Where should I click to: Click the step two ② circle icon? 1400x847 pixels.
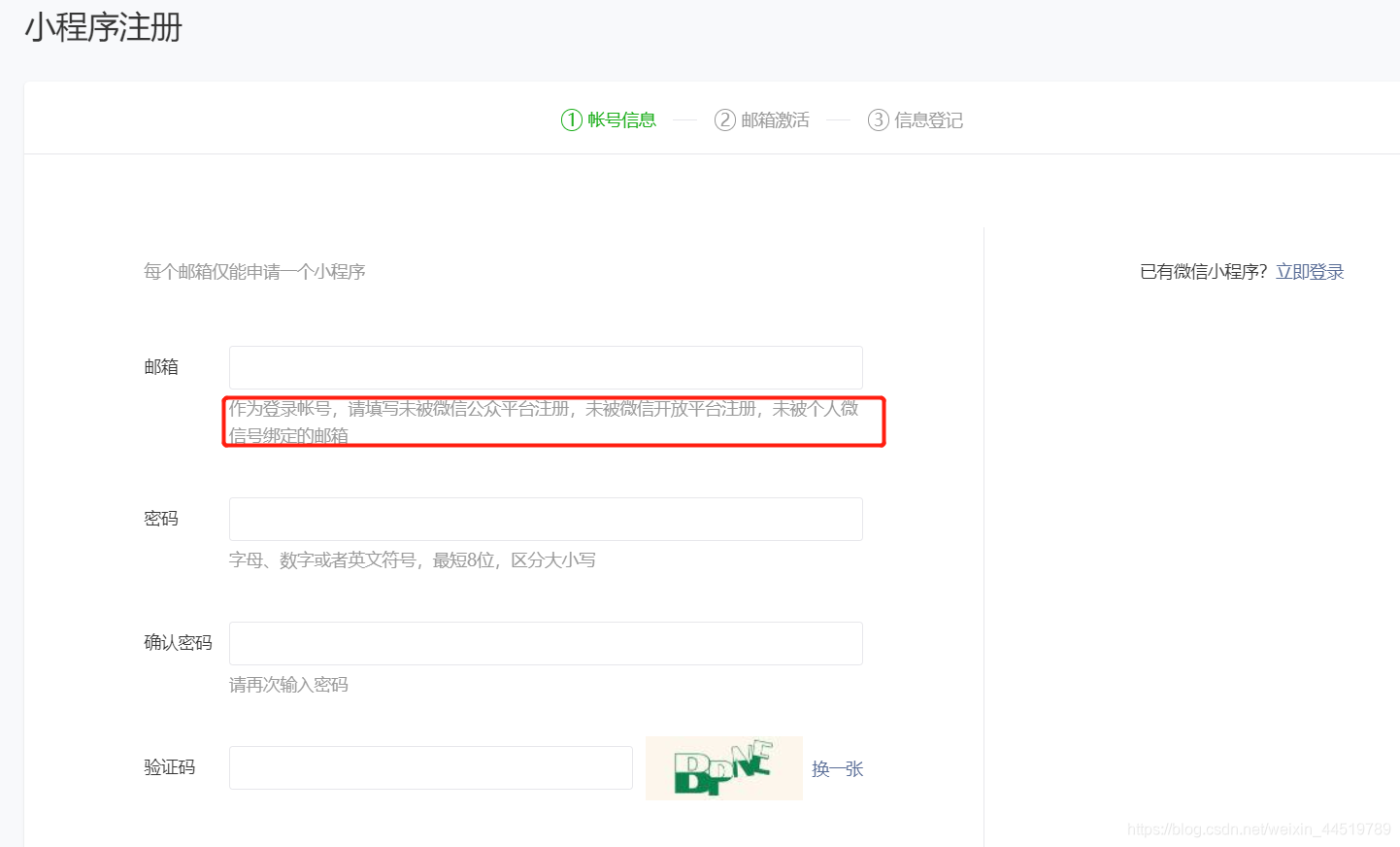point(723,119)
